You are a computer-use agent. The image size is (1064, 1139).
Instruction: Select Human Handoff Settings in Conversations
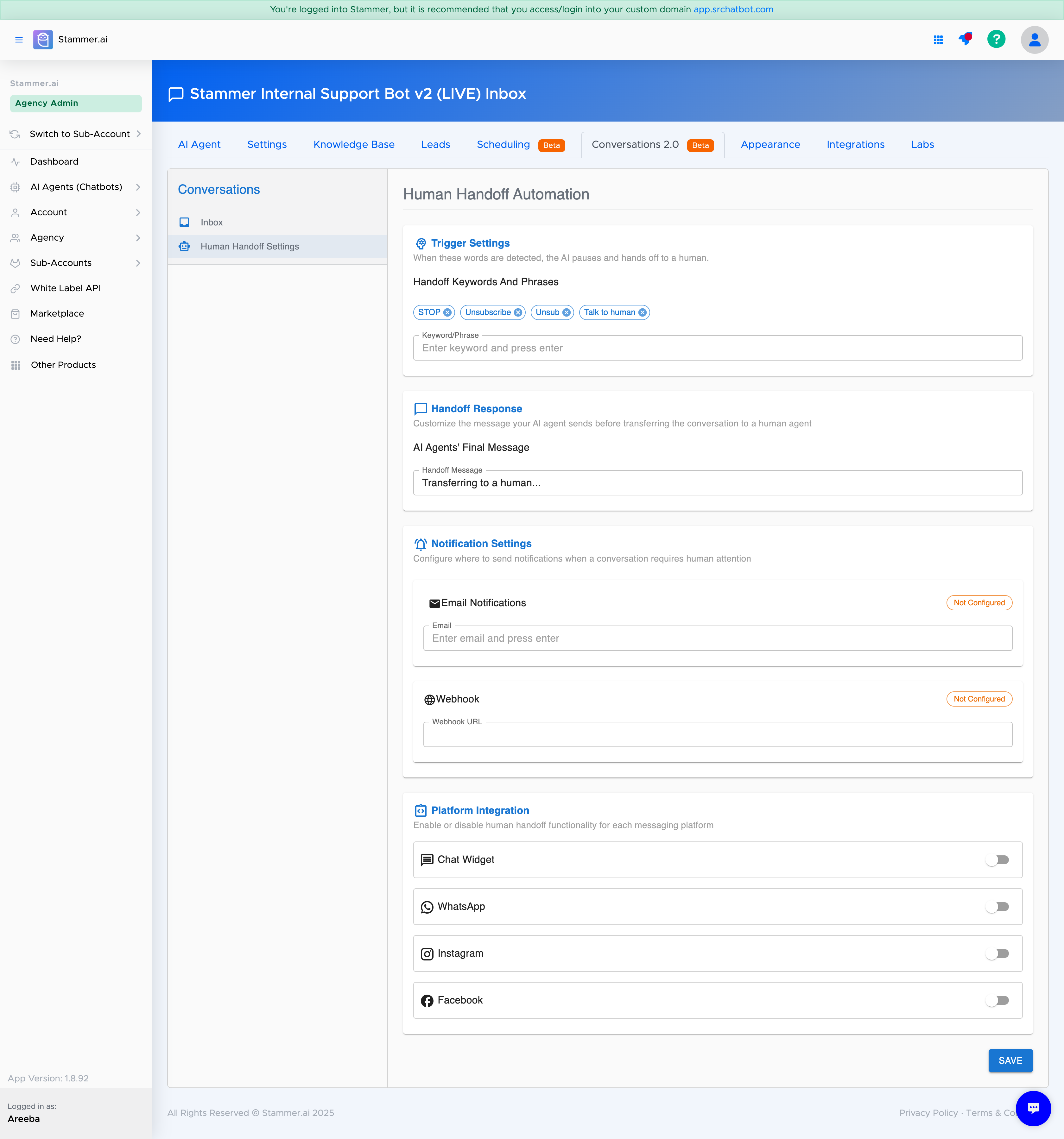(x=277, y=246)
